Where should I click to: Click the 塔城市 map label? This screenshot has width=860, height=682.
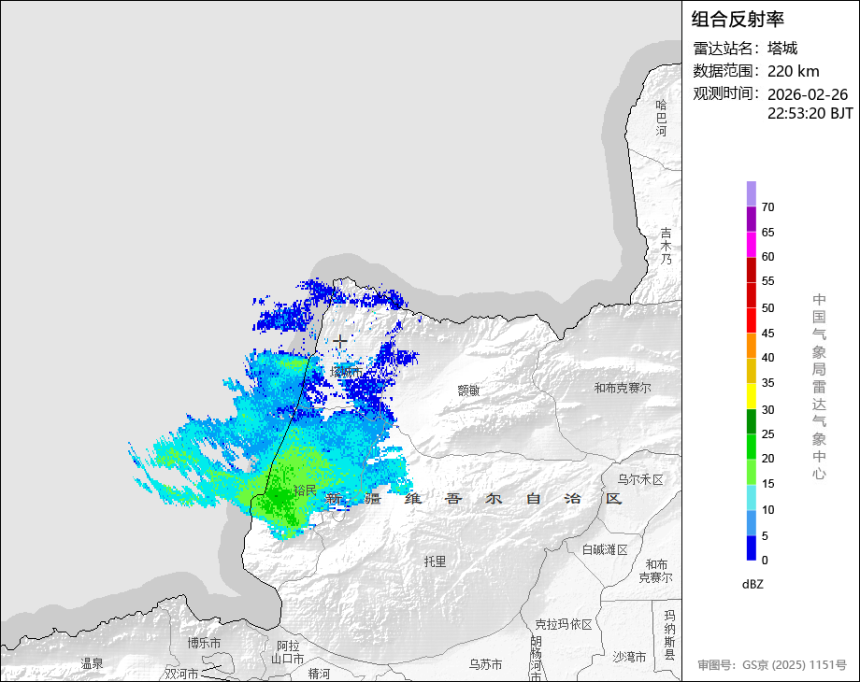(x=347, y=372)
